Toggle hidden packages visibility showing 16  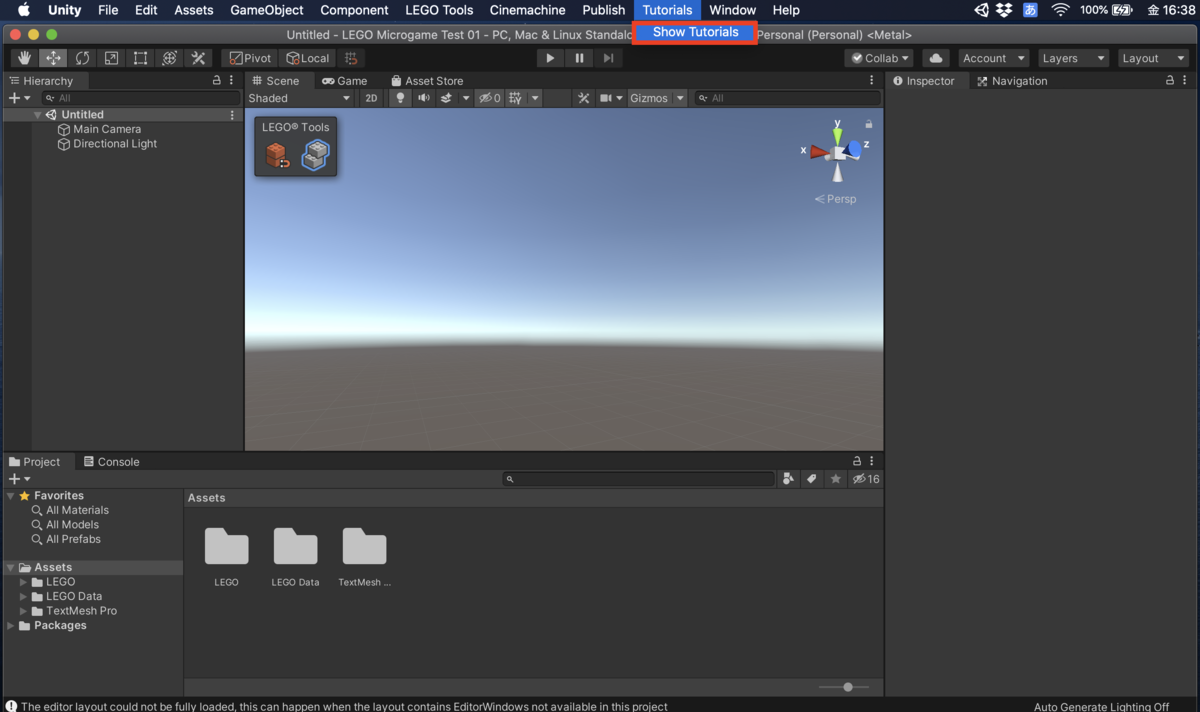pos(866,479)
